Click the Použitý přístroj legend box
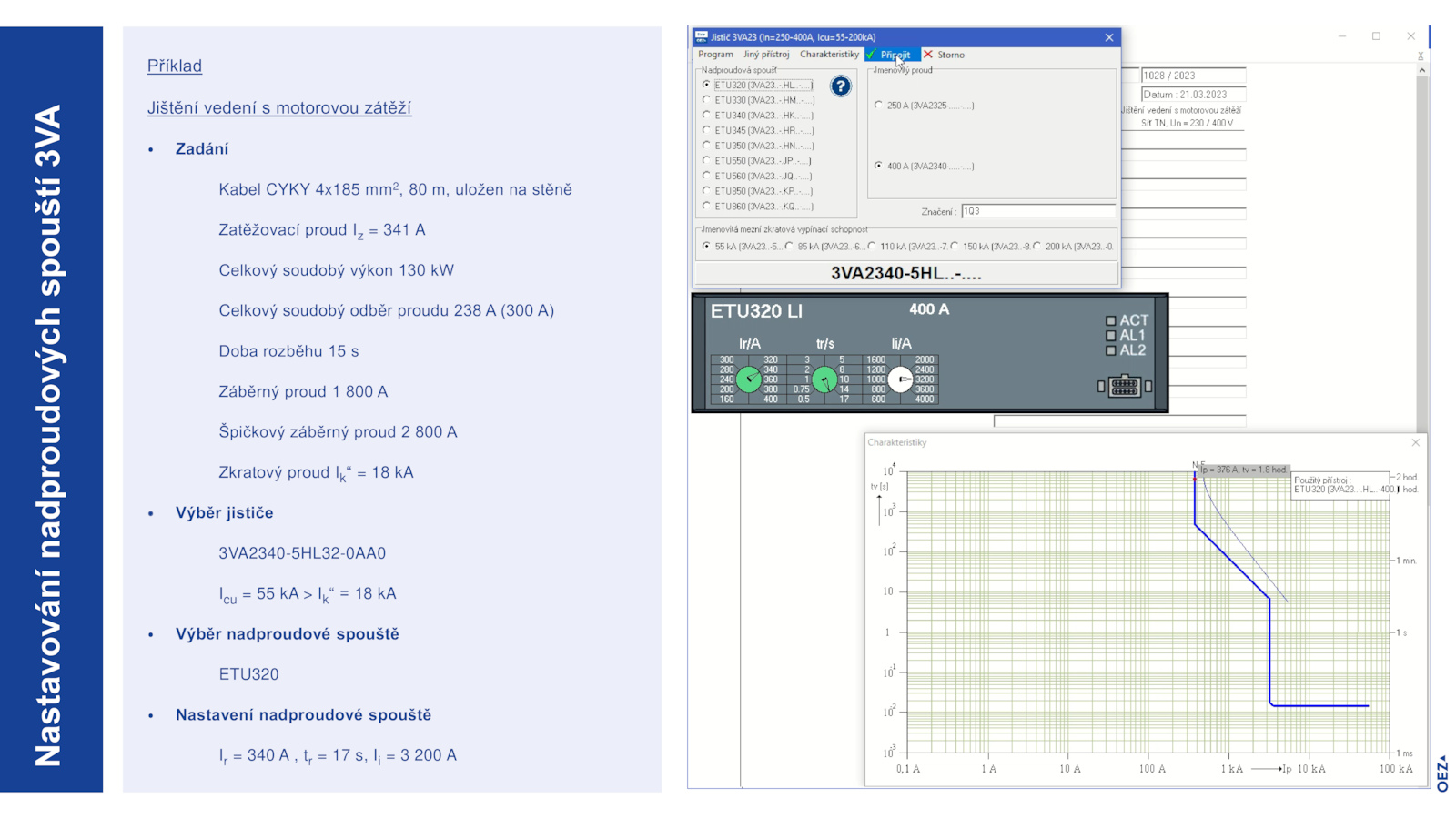1456x819 pixels. coord(1341,484)
